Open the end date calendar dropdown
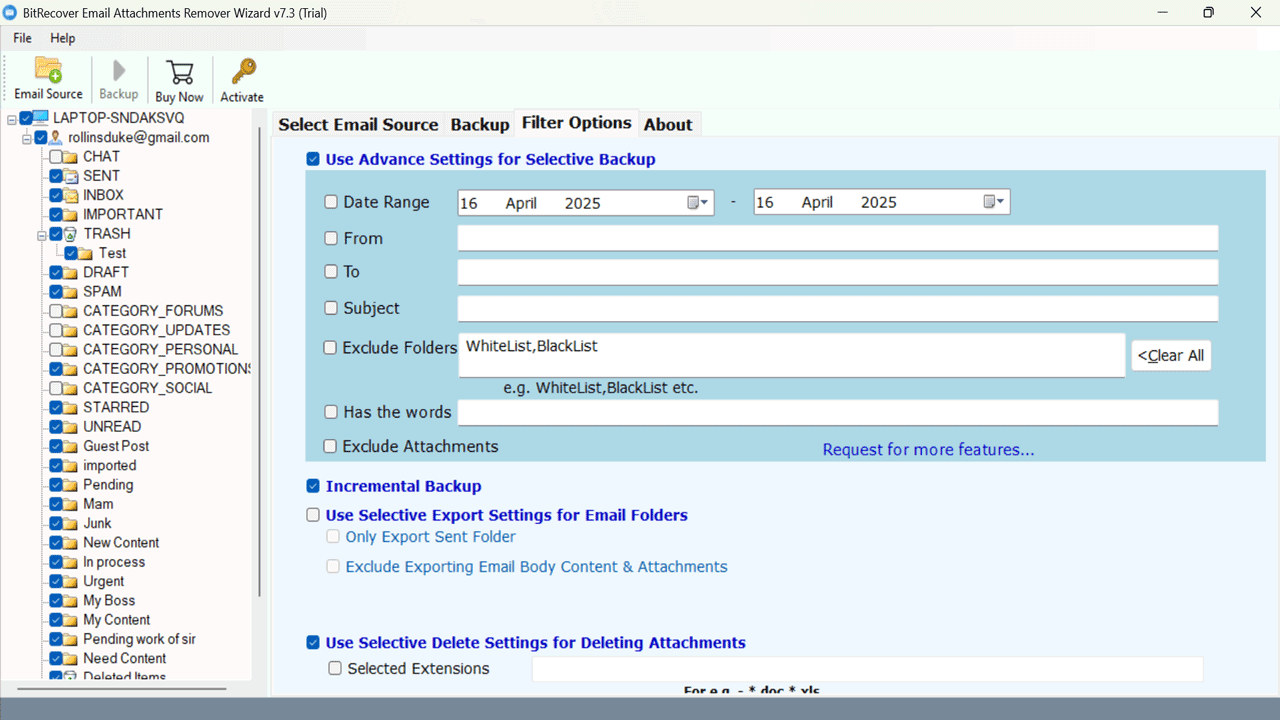Screen dimensions: 1280x720 click(993, 202)
